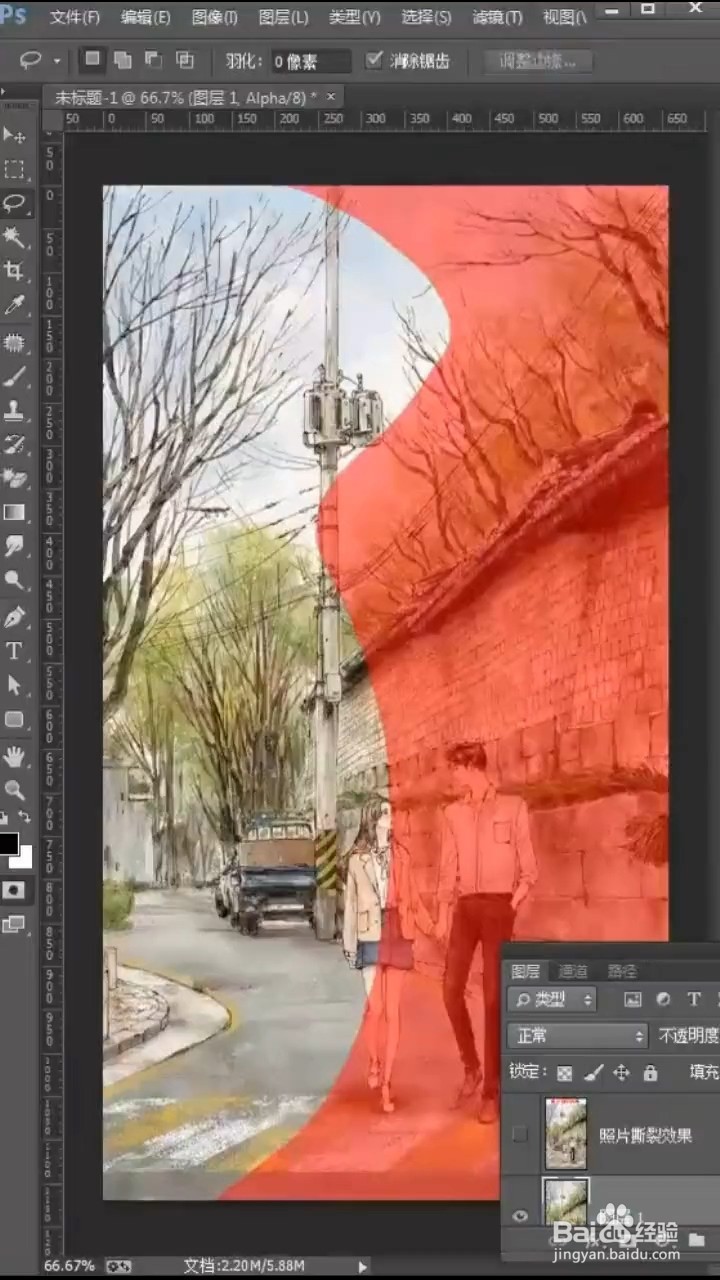Viewport: 720px width, 1280px height.
Task: Open the 图像(I) menu
Action: pyautogui.click(x=214, y=17)
